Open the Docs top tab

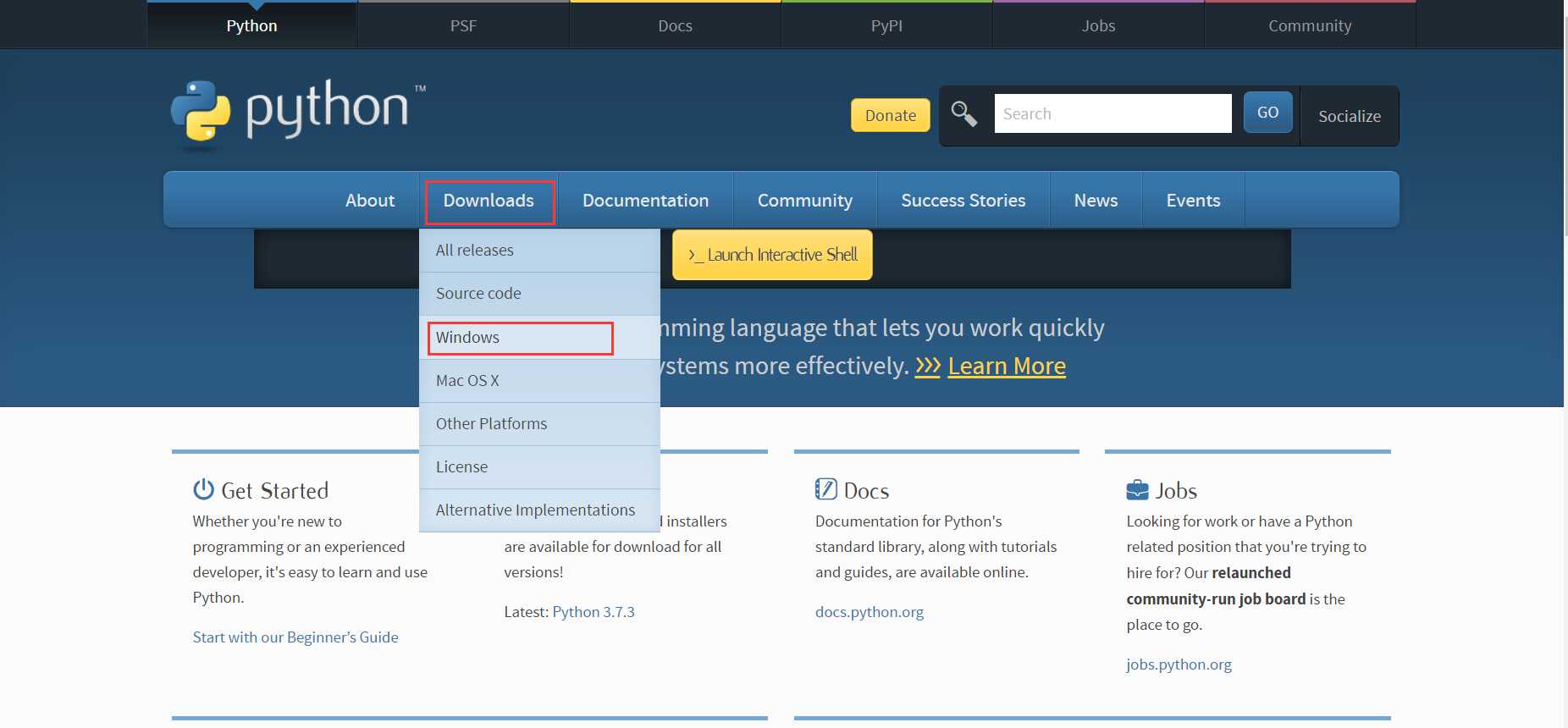[675, 25]
